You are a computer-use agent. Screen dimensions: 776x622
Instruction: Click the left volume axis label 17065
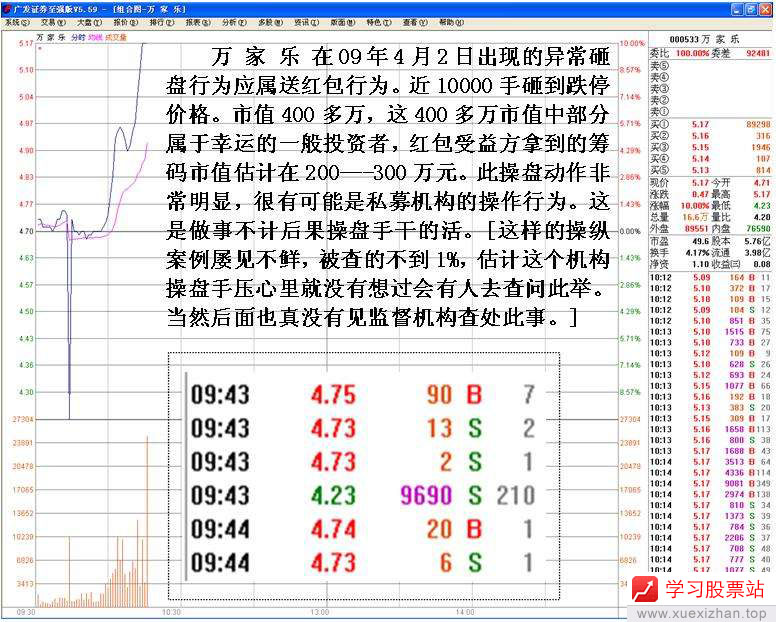coord(23,490)
